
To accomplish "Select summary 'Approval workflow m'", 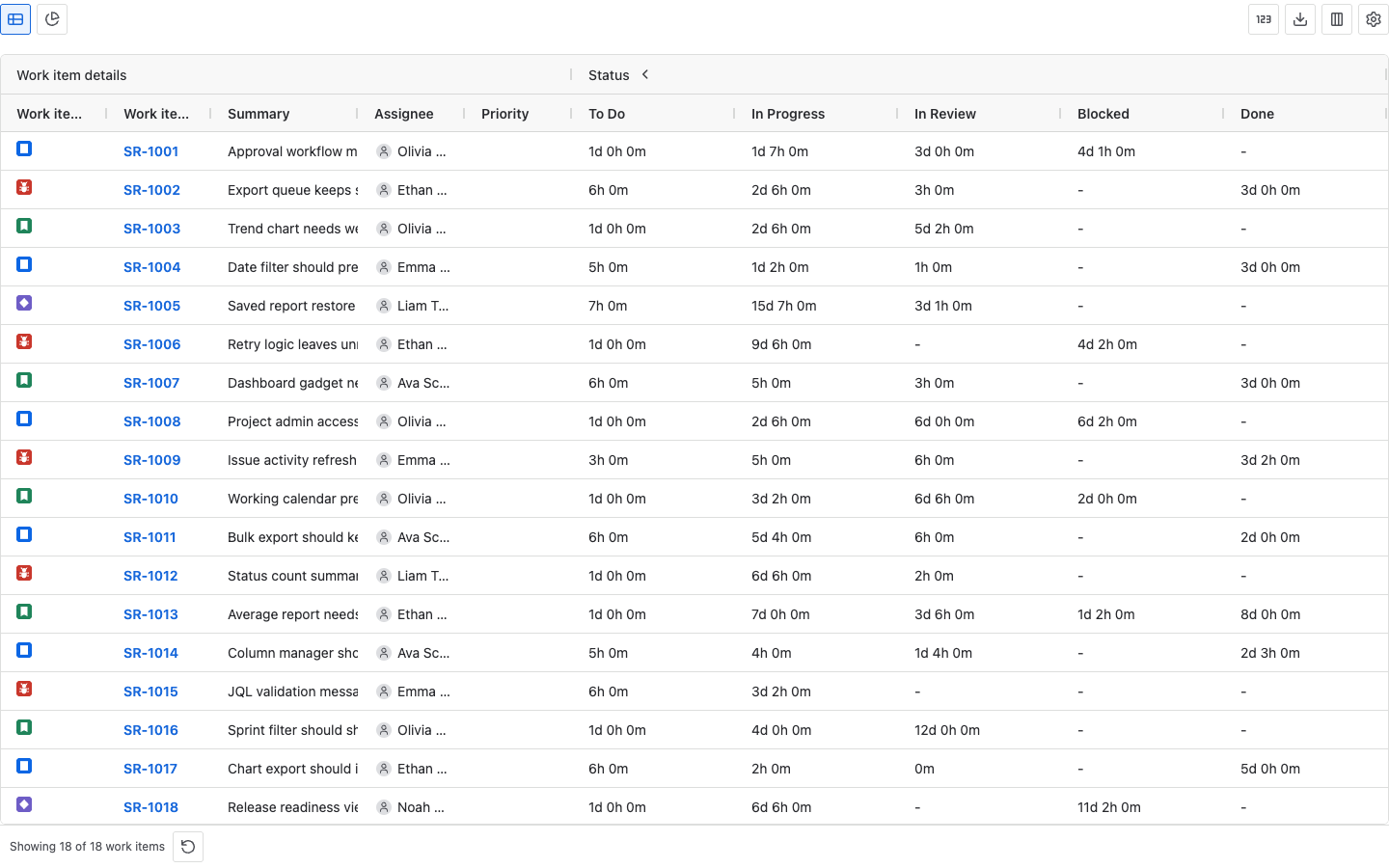I will tap(292, 151).
